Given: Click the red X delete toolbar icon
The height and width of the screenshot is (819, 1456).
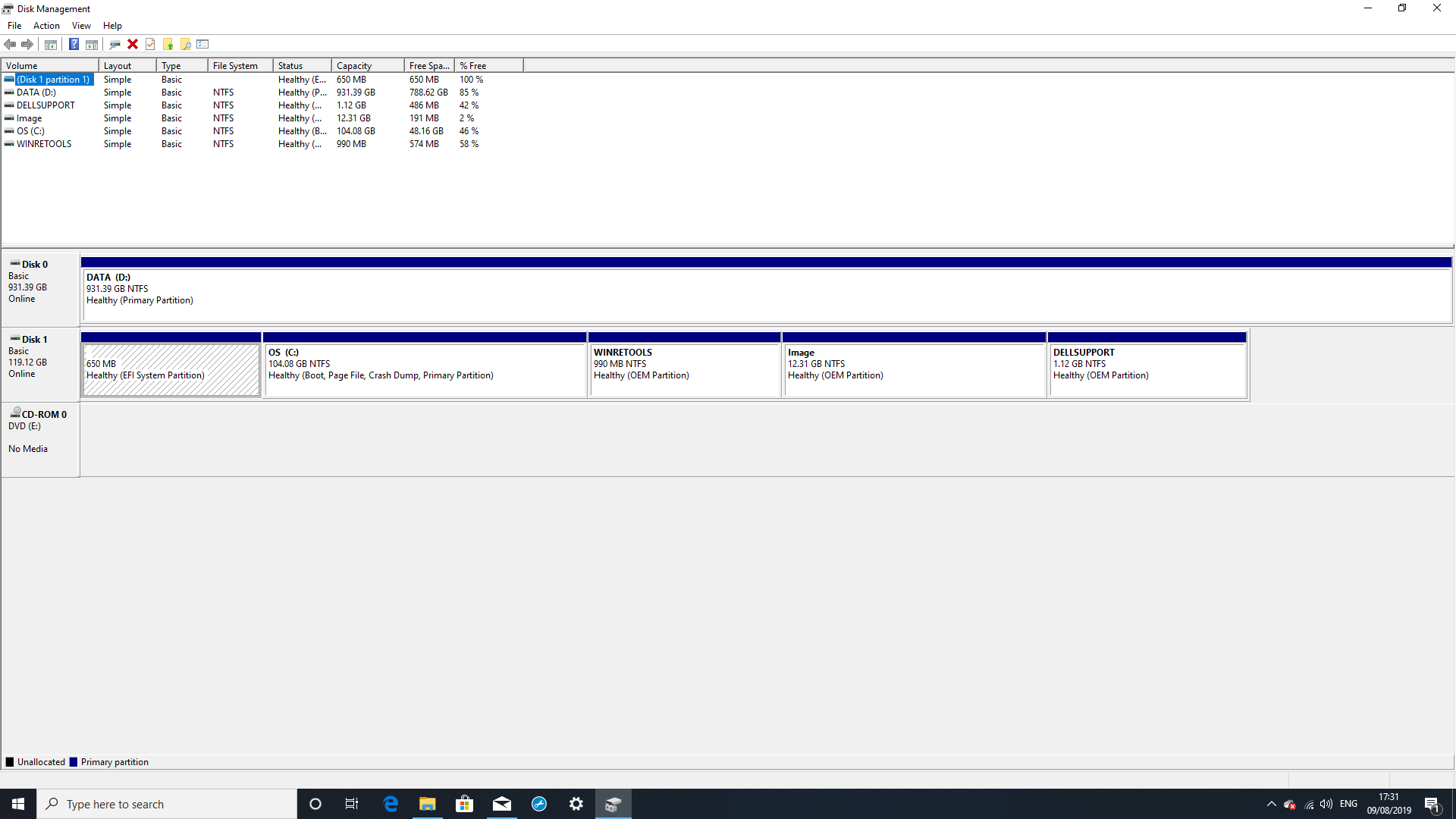Looking at the screenshot, I should tap(133, 44).
